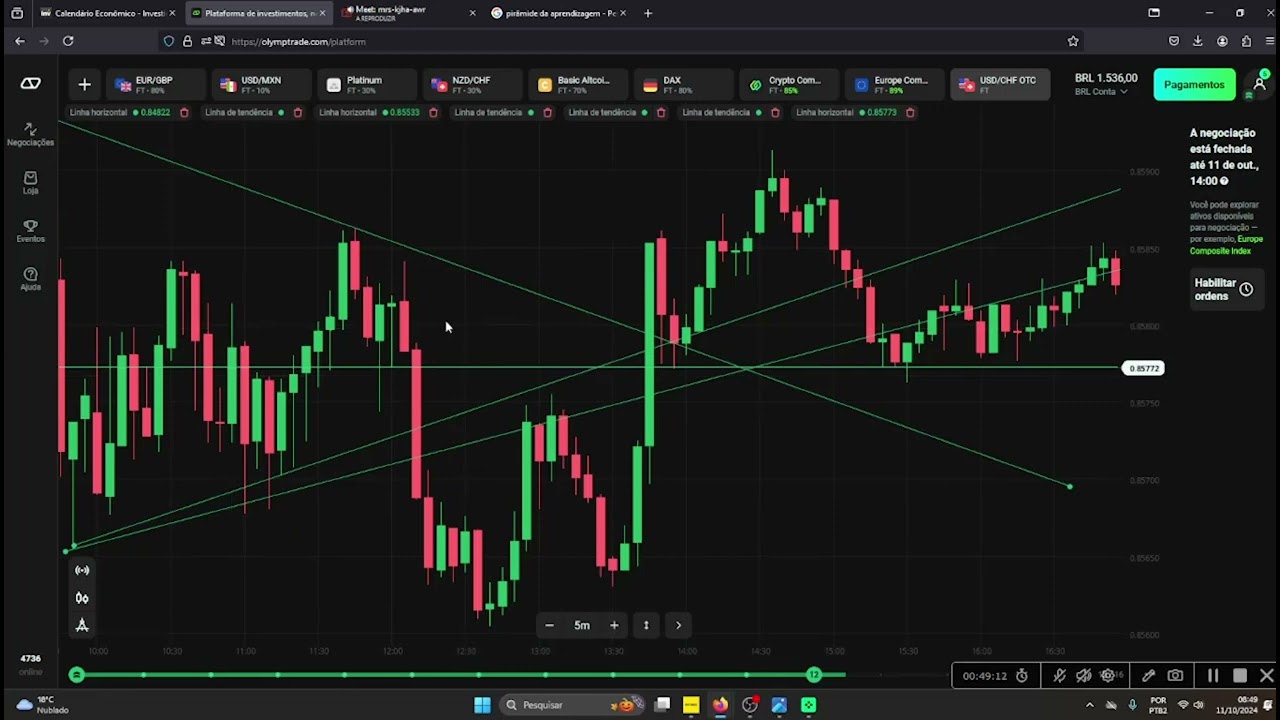
Task: Zoom out the chart with minus button
Action: (x=549, y=625)
